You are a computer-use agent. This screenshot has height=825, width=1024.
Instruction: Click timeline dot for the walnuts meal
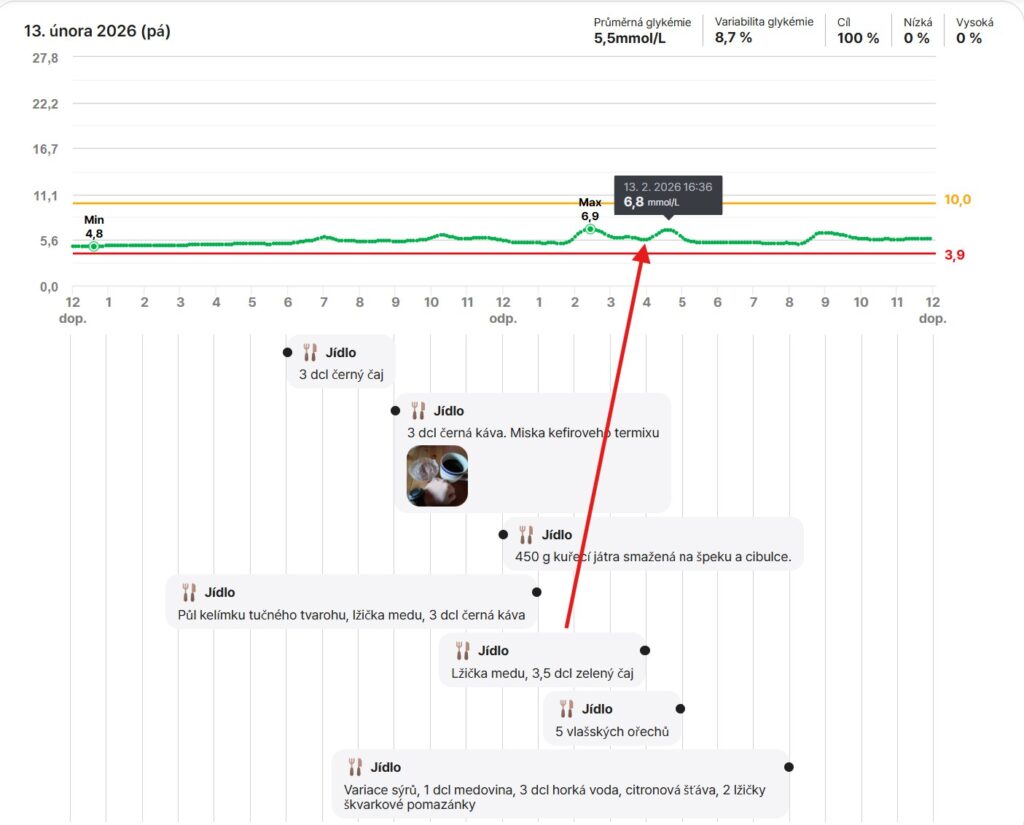pos(681,708)
